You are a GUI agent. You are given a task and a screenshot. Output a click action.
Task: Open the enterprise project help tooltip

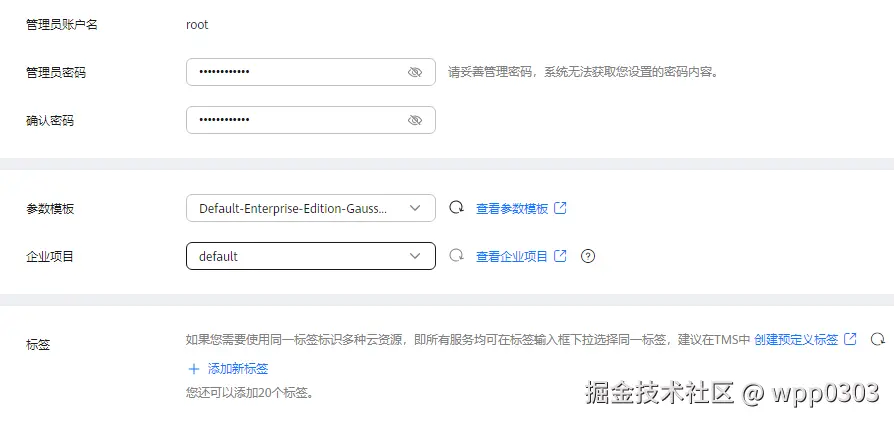point(588,256)
